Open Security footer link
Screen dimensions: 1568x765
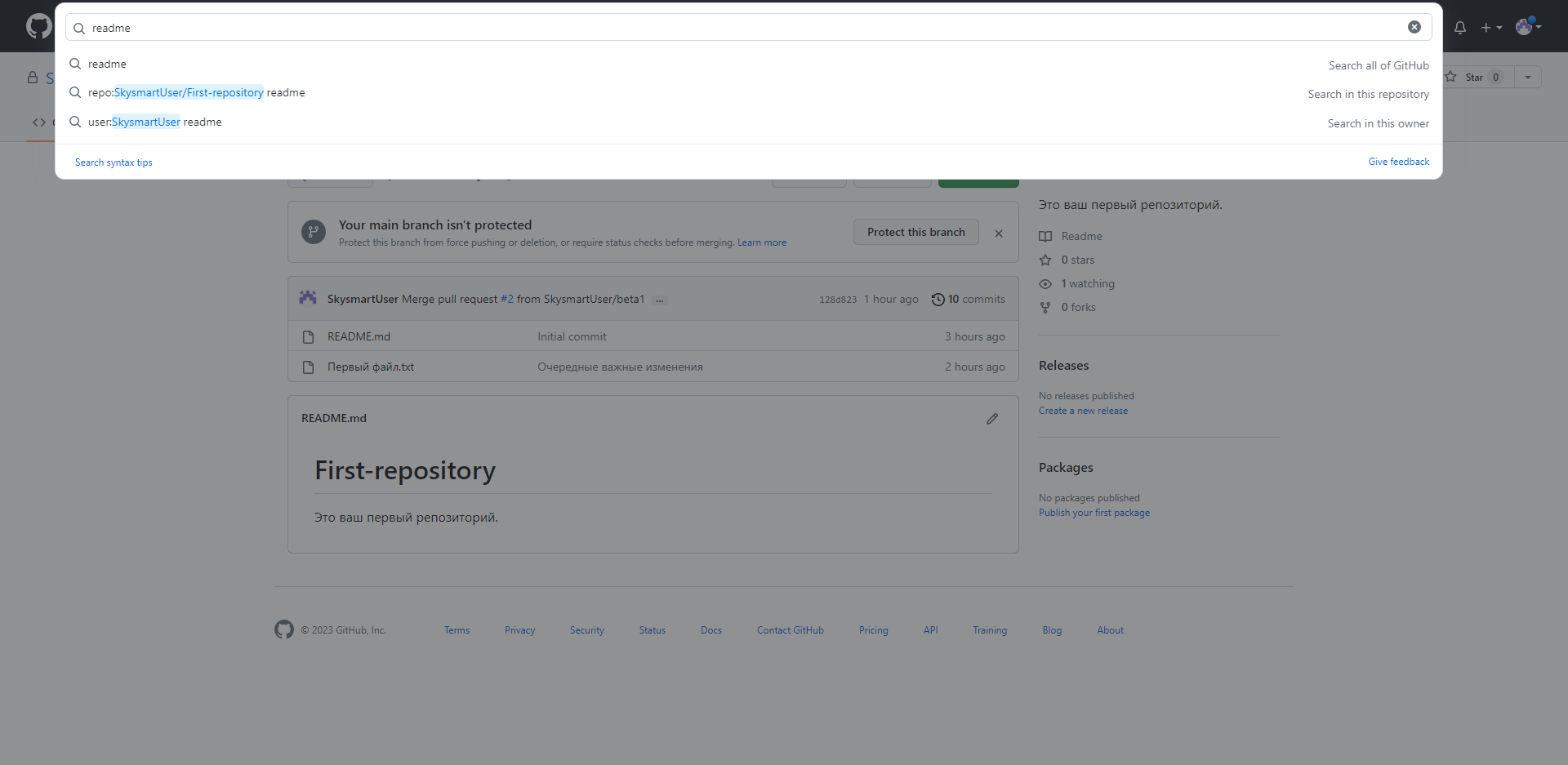pyautogui.click(x=587, y=630)
